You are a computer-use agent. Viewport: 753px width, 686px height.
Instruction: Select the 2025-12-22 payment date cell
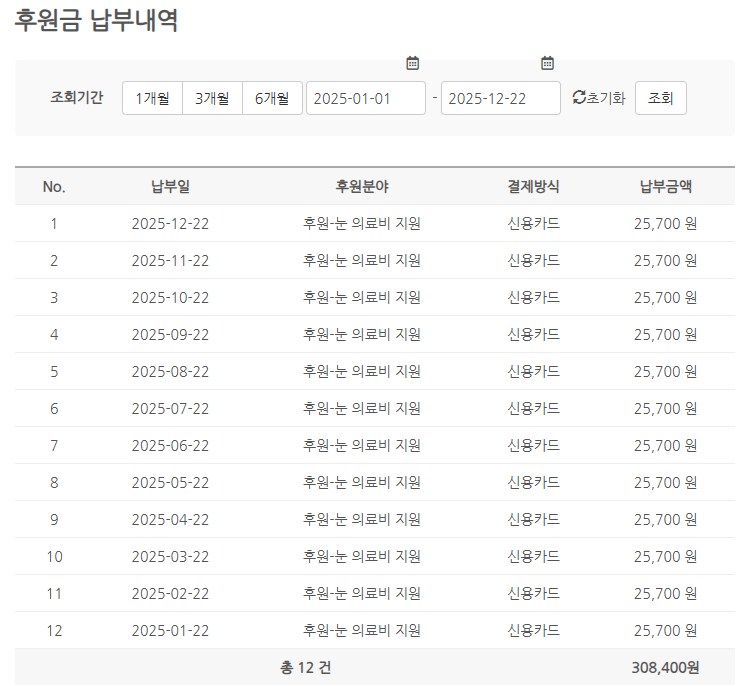[170, 224]
